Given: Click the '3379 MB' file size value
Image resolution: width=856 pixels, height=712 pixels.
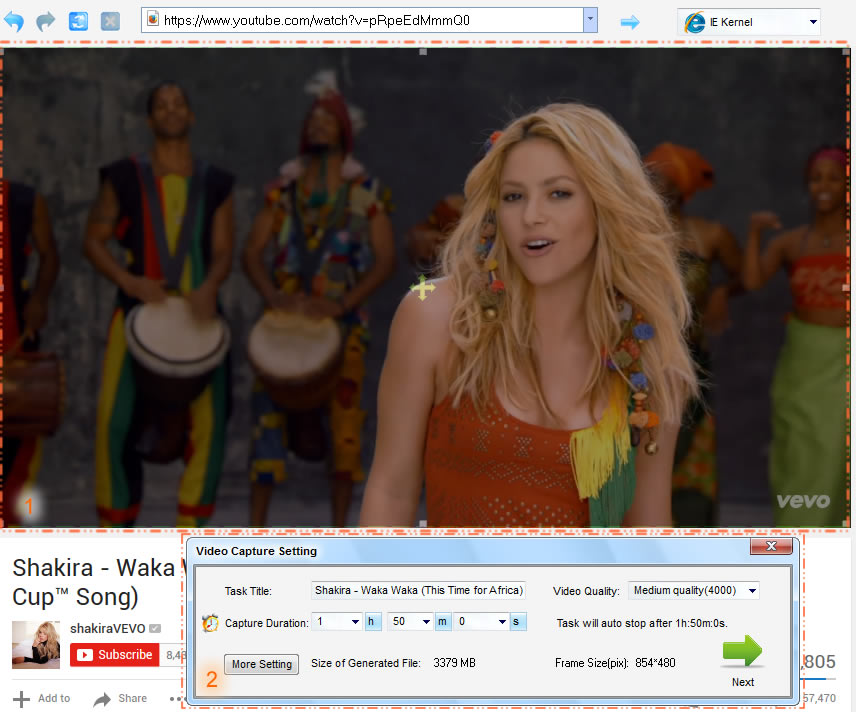Looking at the screenshot, I should (454, 663).
